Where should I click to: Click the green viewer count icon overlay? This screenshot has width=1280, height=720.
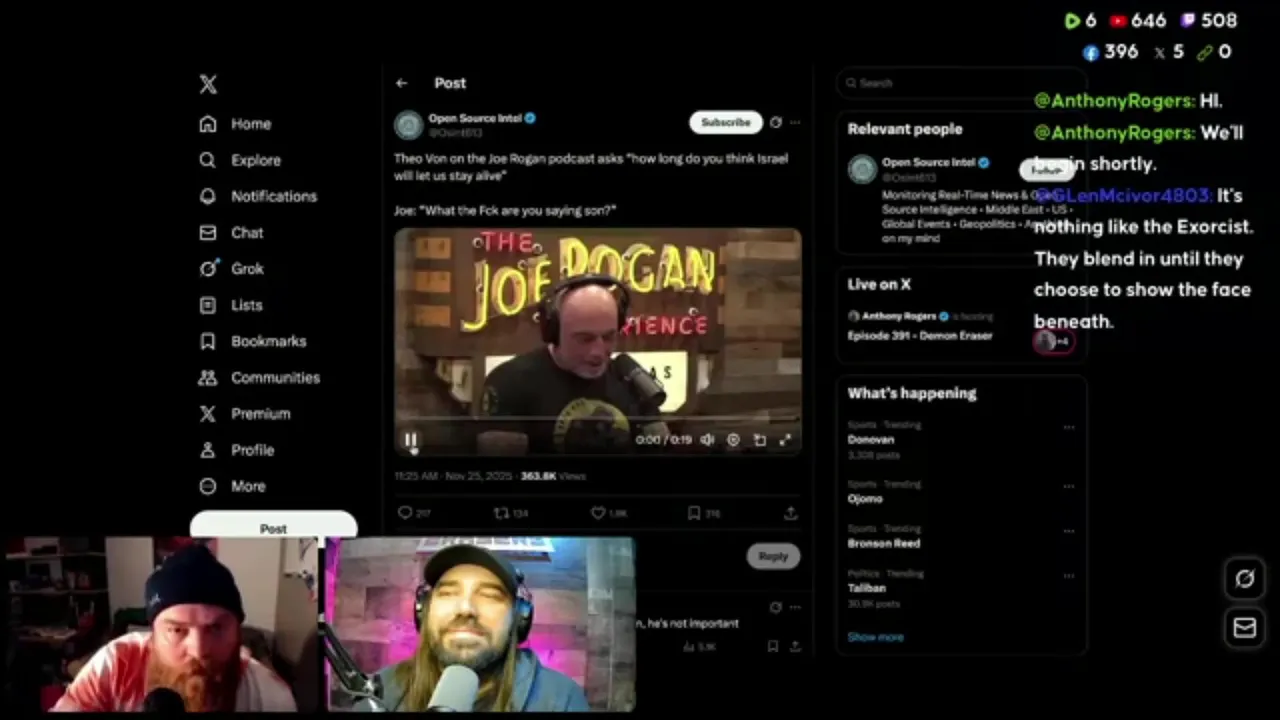tap(1072, 21)
